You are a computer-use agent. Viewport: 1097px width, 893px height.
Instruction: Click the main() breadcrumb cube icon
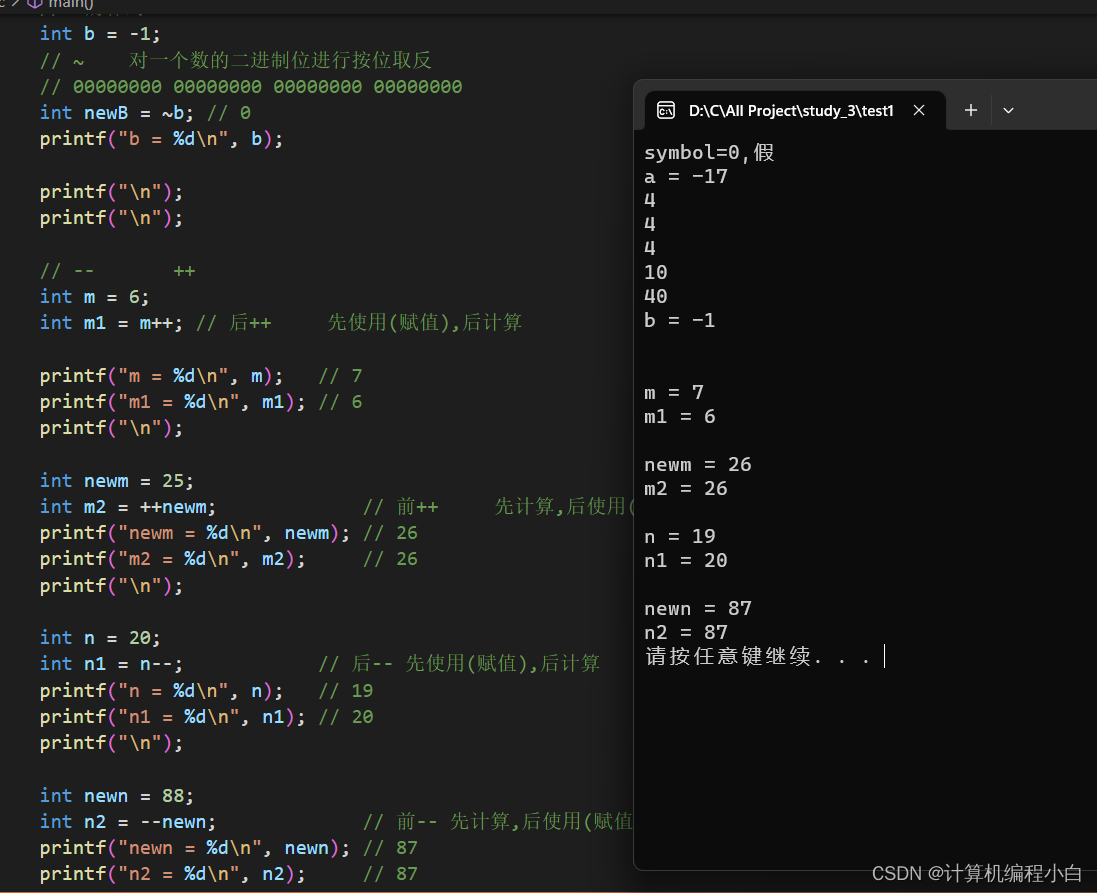[x=35, y=4]
